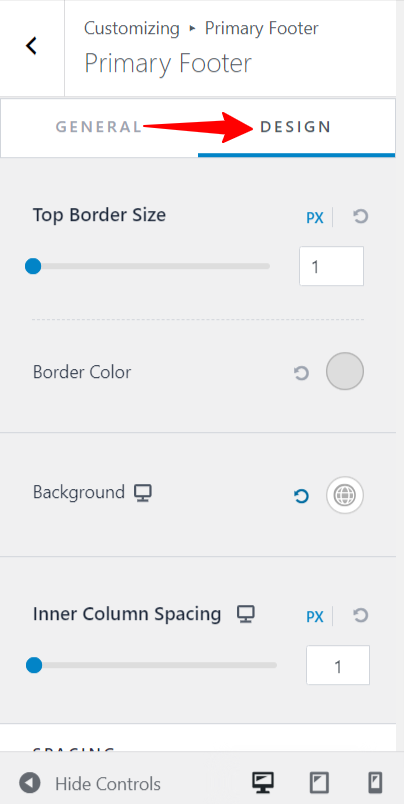Click the Top Border Size slider handle

33,266
